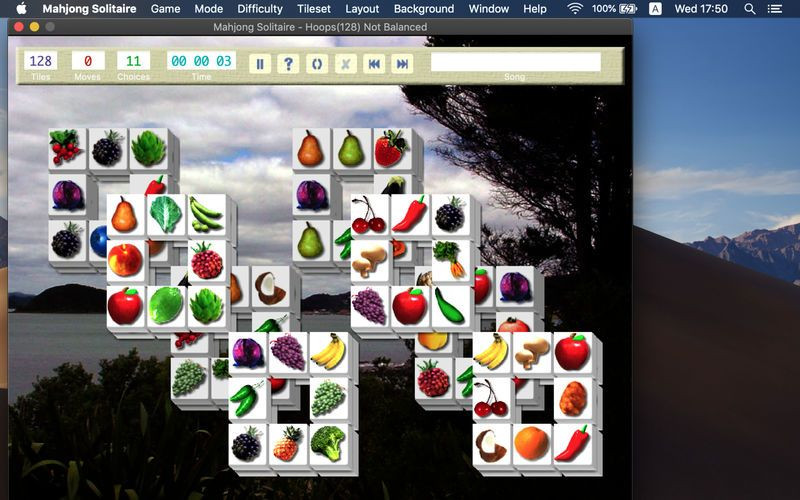Select the green pear tile beside the strawberry
Image resolution: width=800 pixels, height=500 pixels.
click(352, 148)
